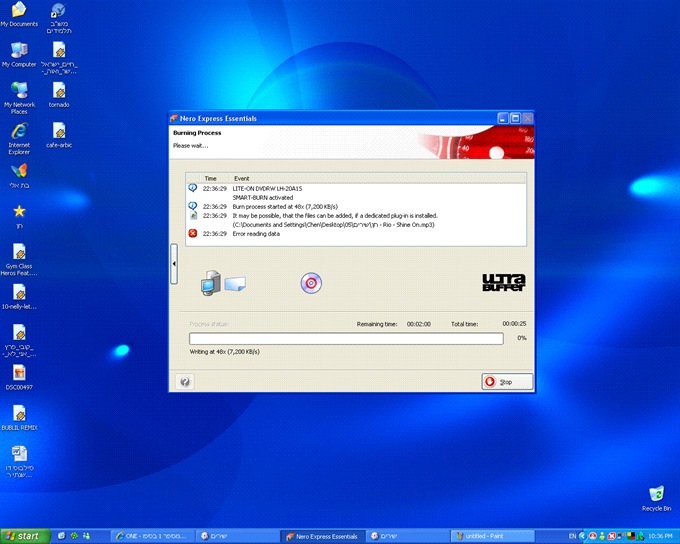Open the Internet Explorer desktop icon
This screenshot has width=680, height=544.
tap(19, 132)
